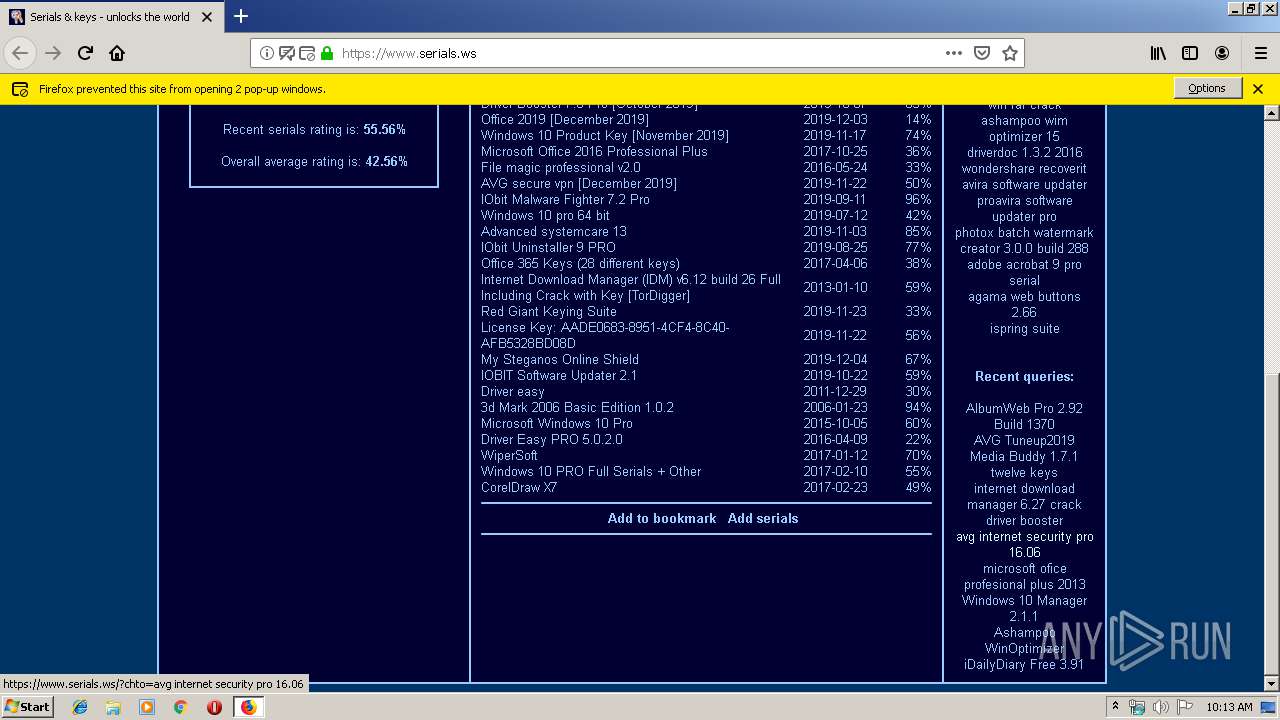
Task: Click the taskbar clock 10:13 AM
Action: 1229,707
